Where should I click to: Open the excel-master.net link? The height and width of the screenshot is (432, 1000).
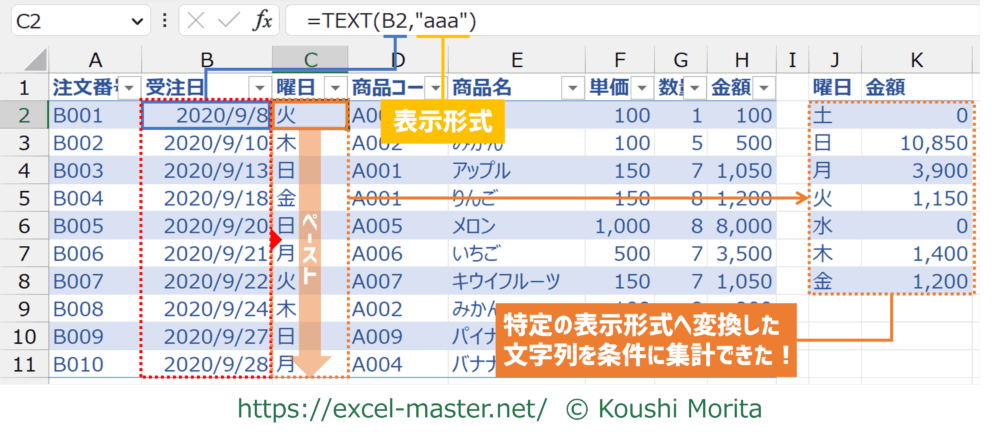click(391, 408)
